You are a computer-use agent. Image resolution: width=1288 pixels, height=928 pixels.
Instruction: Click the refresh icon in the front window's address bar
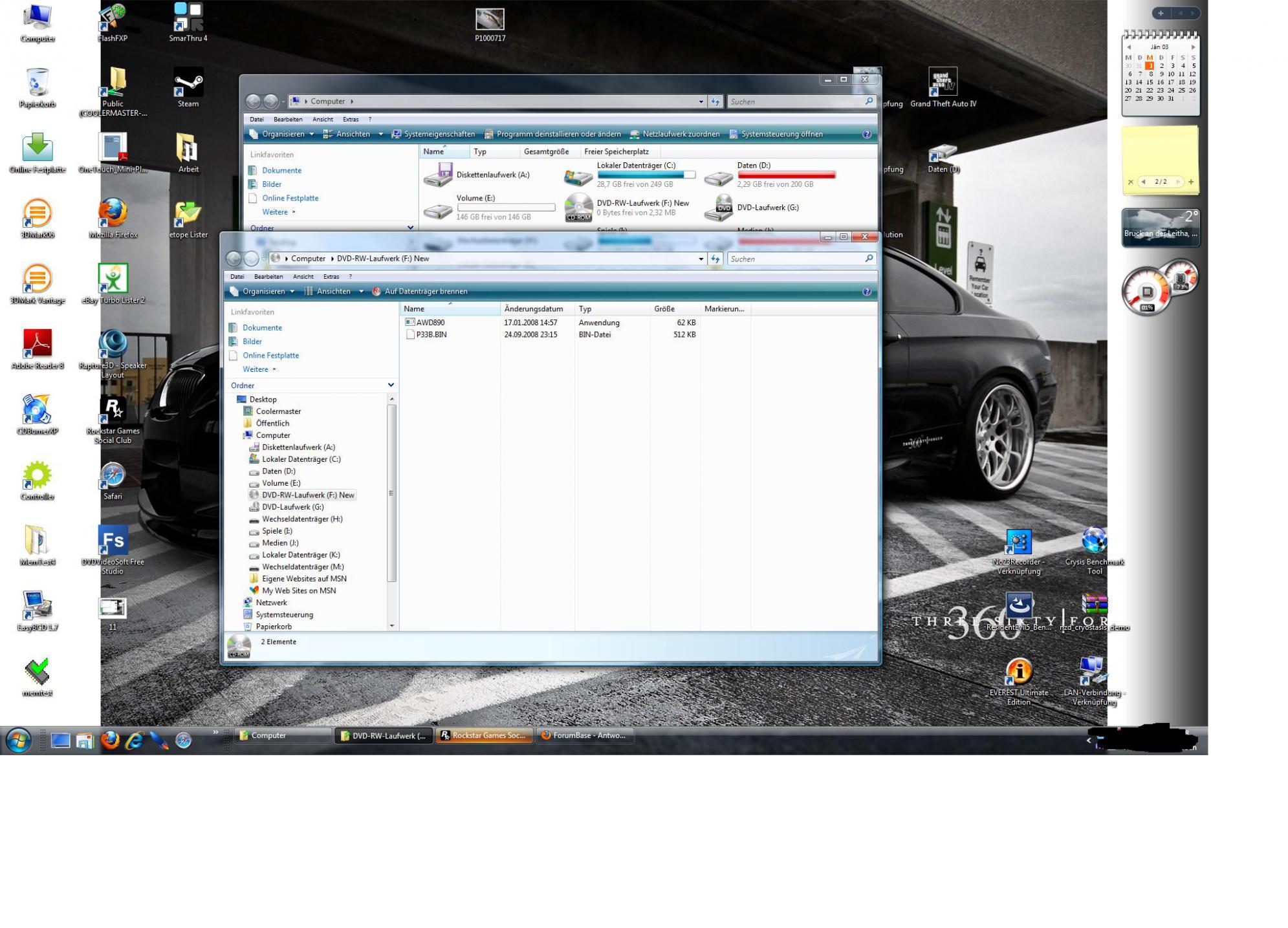tap(715, 259)
